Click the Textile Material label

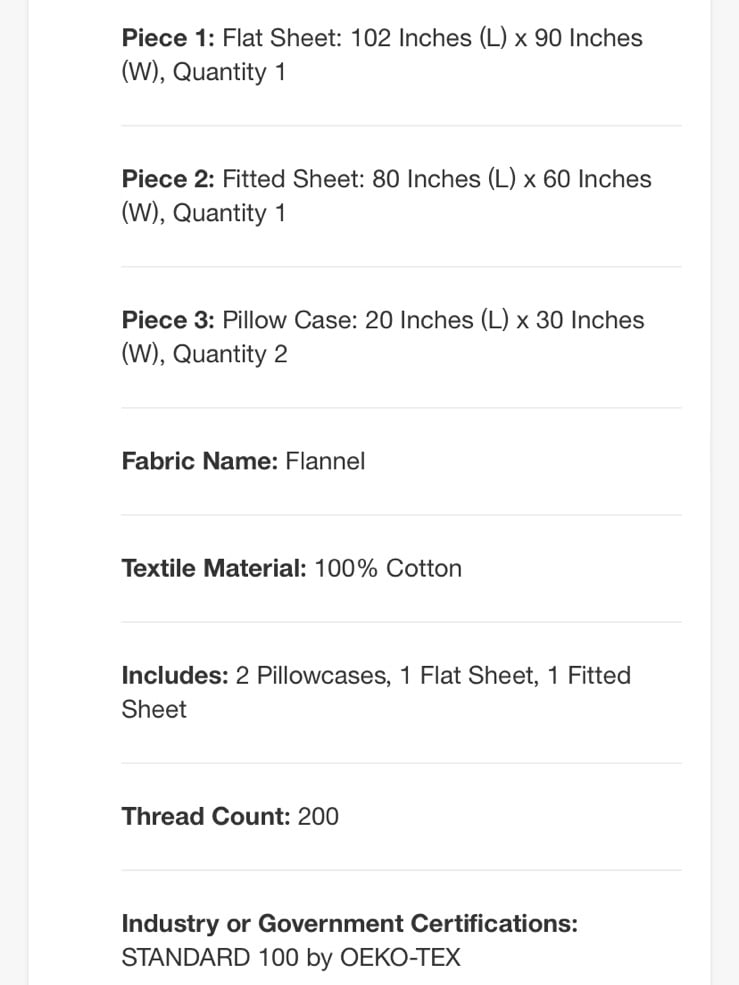coord(214,569)
